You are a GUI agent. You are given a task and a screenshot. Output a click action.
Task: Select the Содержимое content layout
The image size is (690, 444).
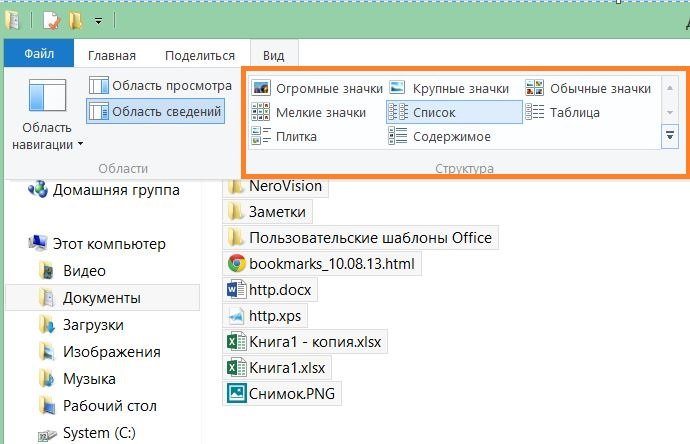click(x=440, y=136)
